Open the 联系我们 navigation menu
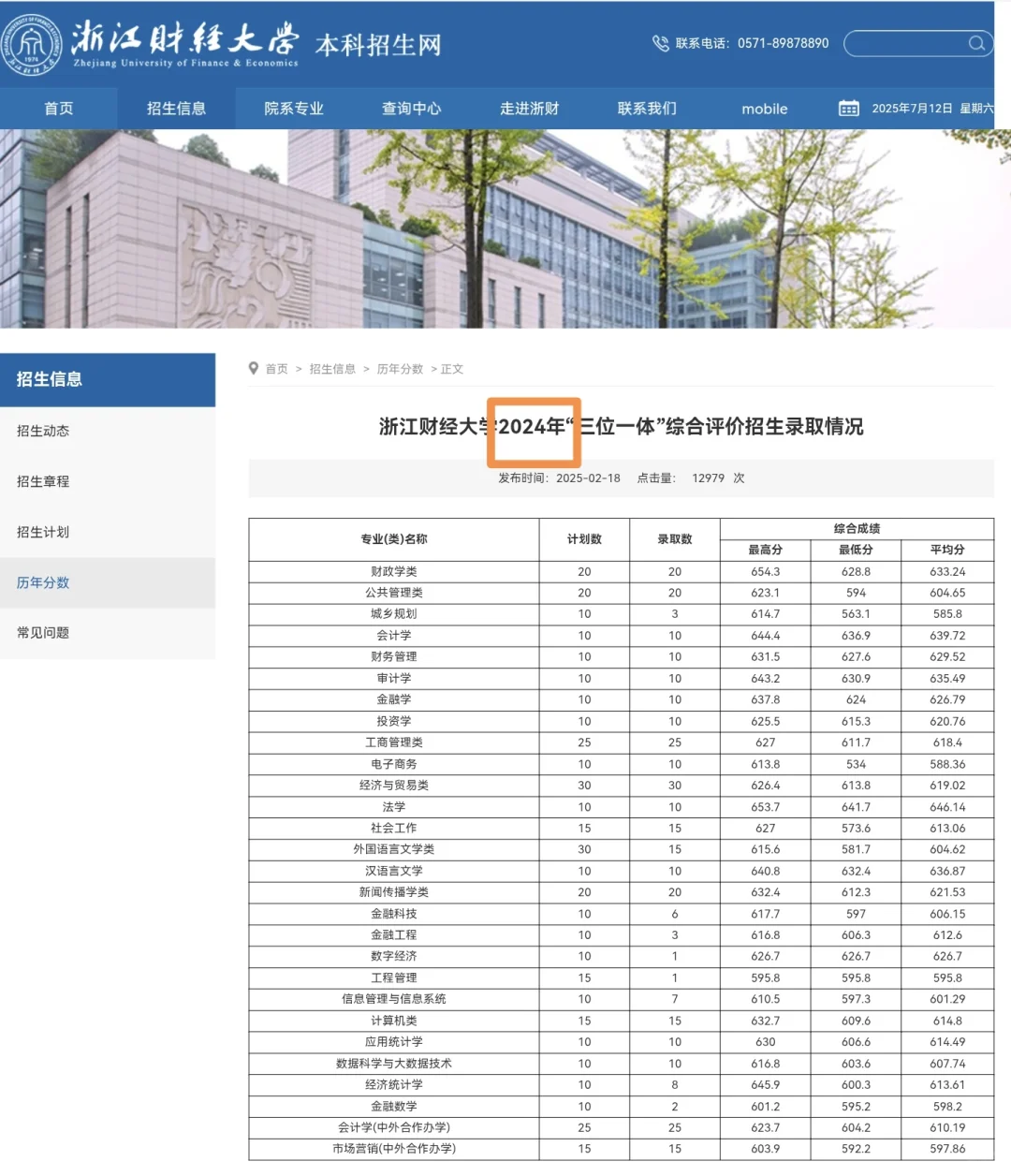The image size is (1011, 1176). [x=647, y=108]
